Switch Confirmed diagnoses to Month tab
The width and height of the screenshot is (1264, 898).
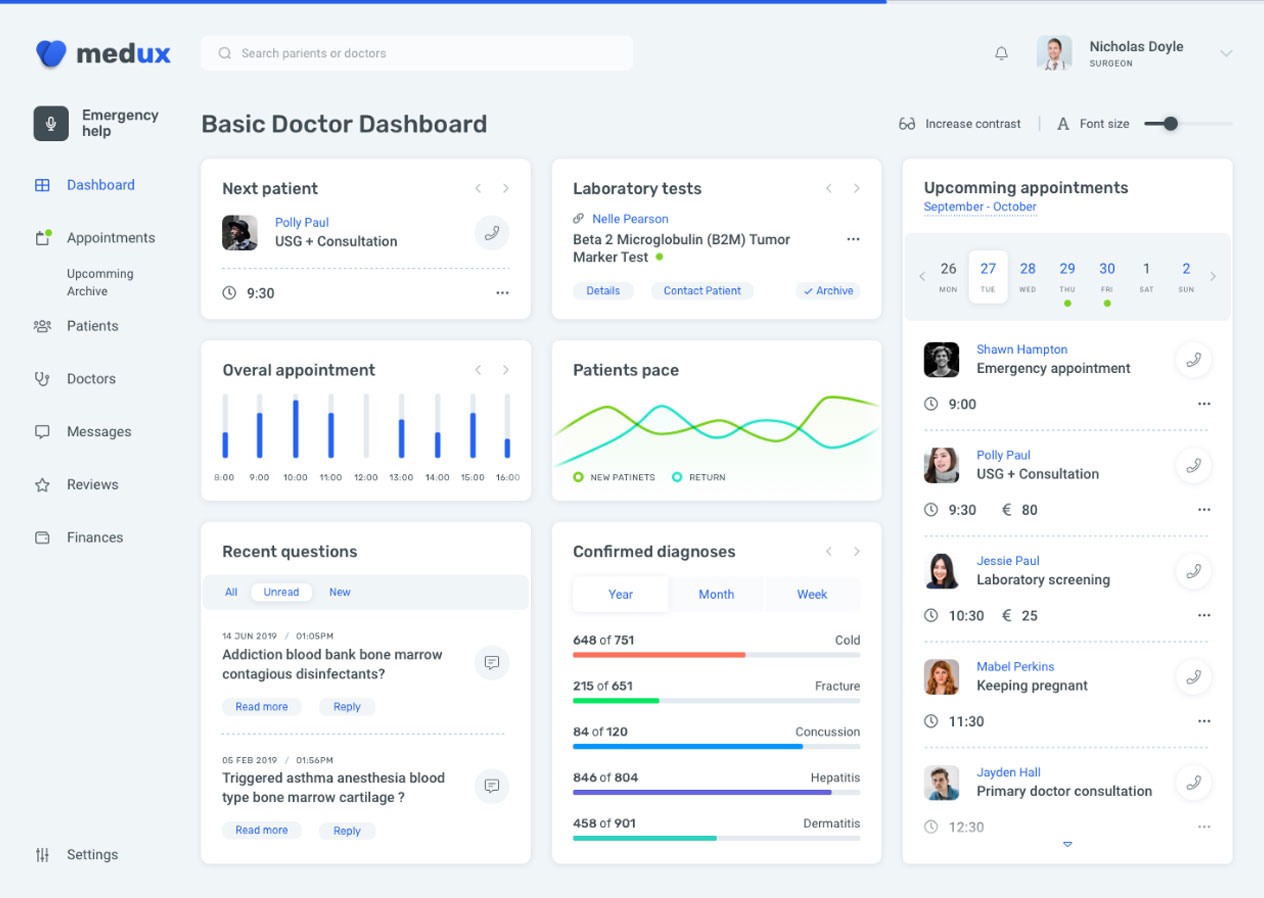tap(716, 594)
